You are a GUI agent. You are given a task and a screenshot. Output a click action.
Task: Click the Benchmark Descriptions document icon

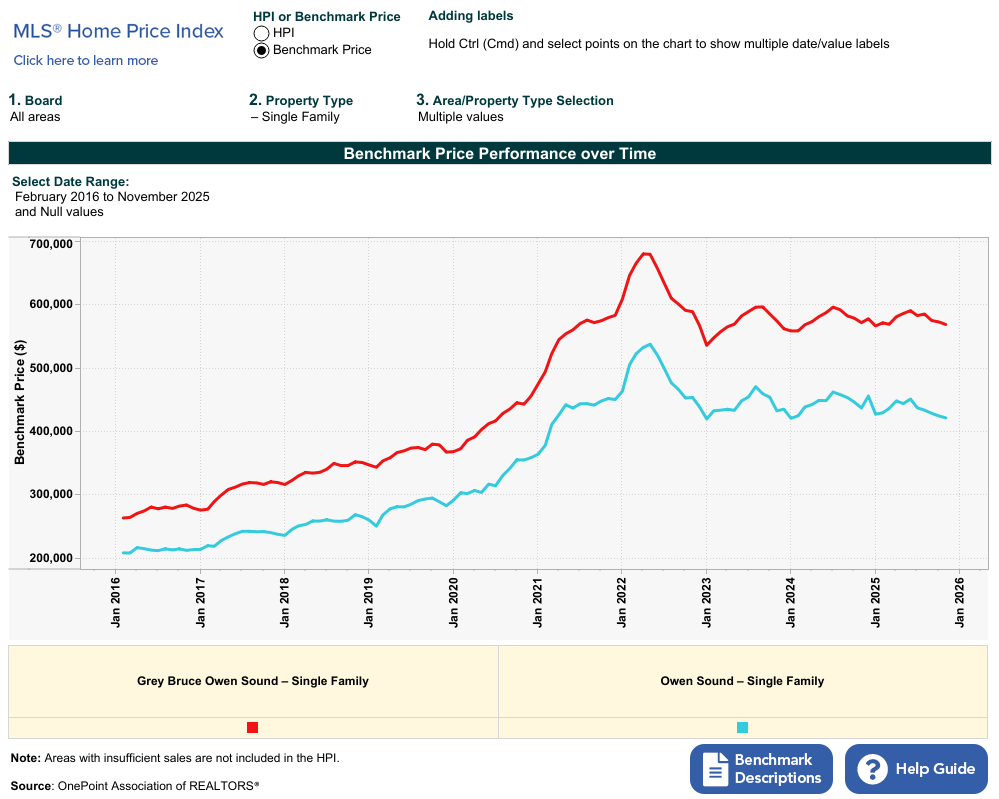pos(715,769)
